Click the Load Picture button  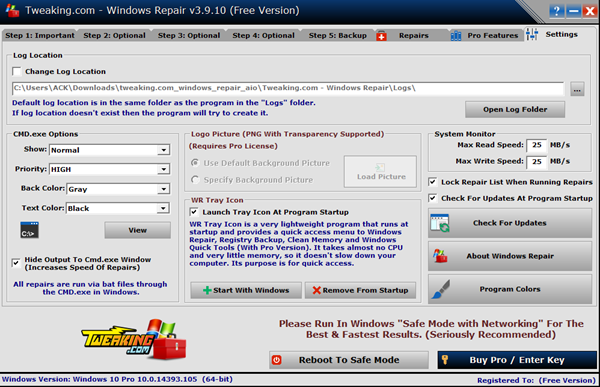pos(380,171)
